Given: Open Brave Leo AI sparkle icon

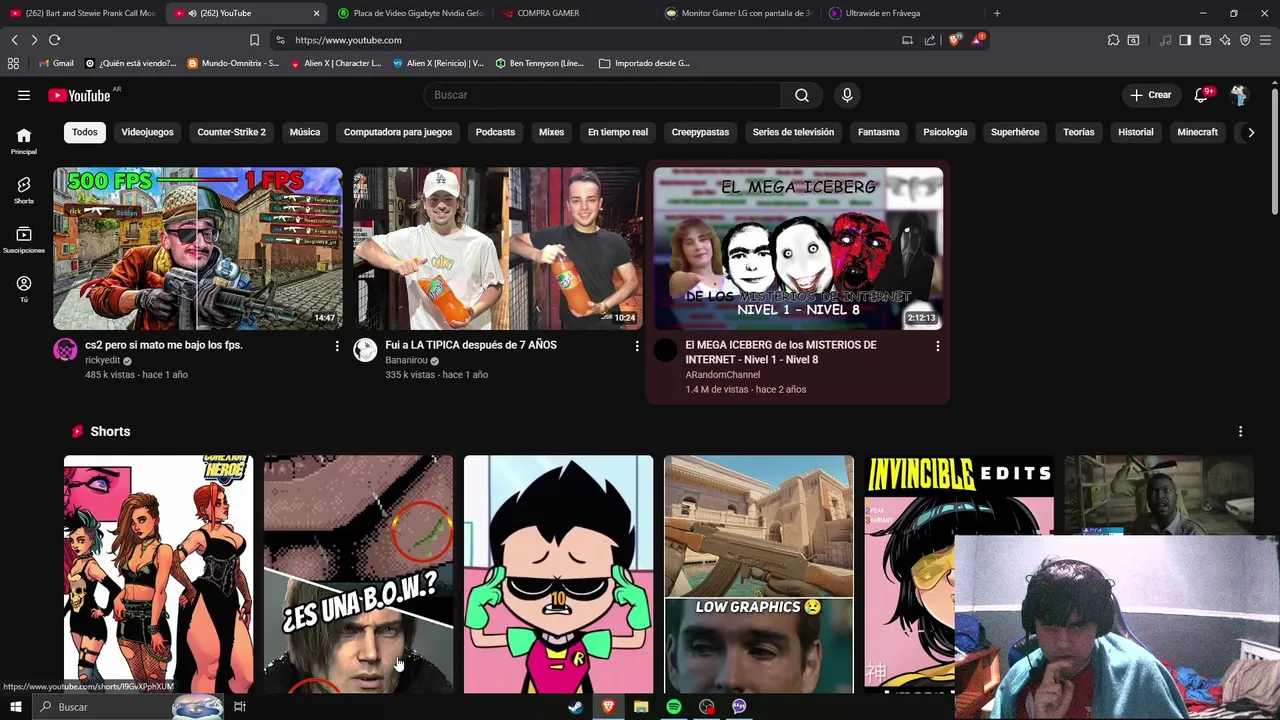Looking at the screenshot, I should (1225, 40).
